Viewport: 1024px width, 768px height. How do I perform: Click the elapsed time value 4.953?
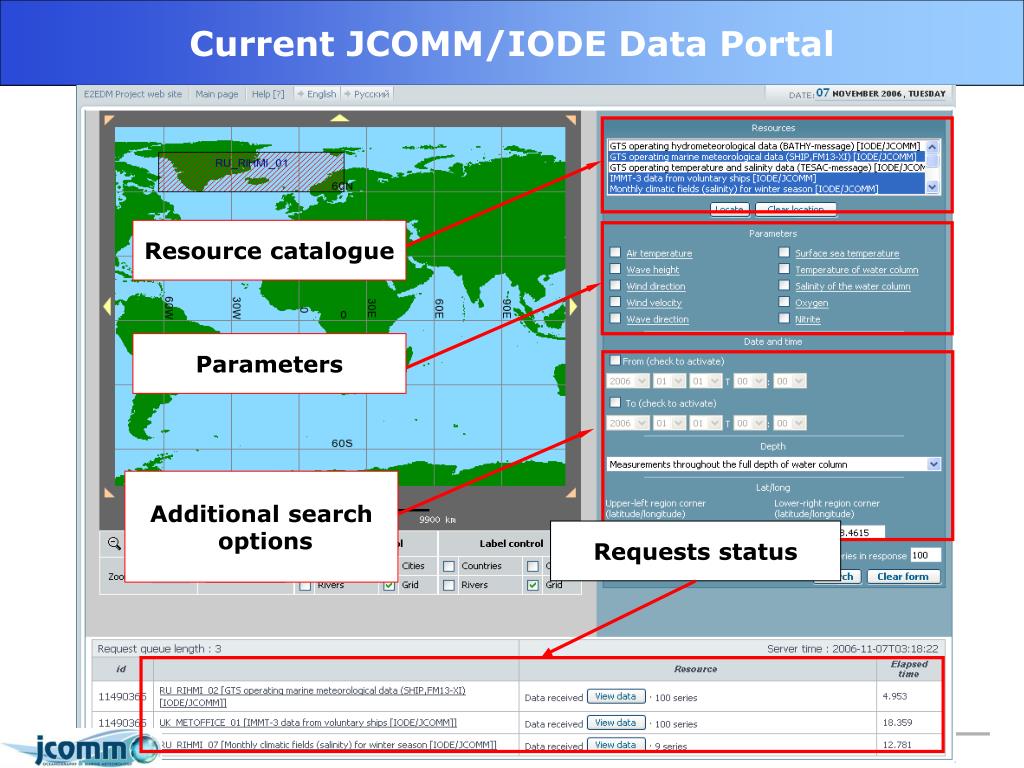pos(895,696)
